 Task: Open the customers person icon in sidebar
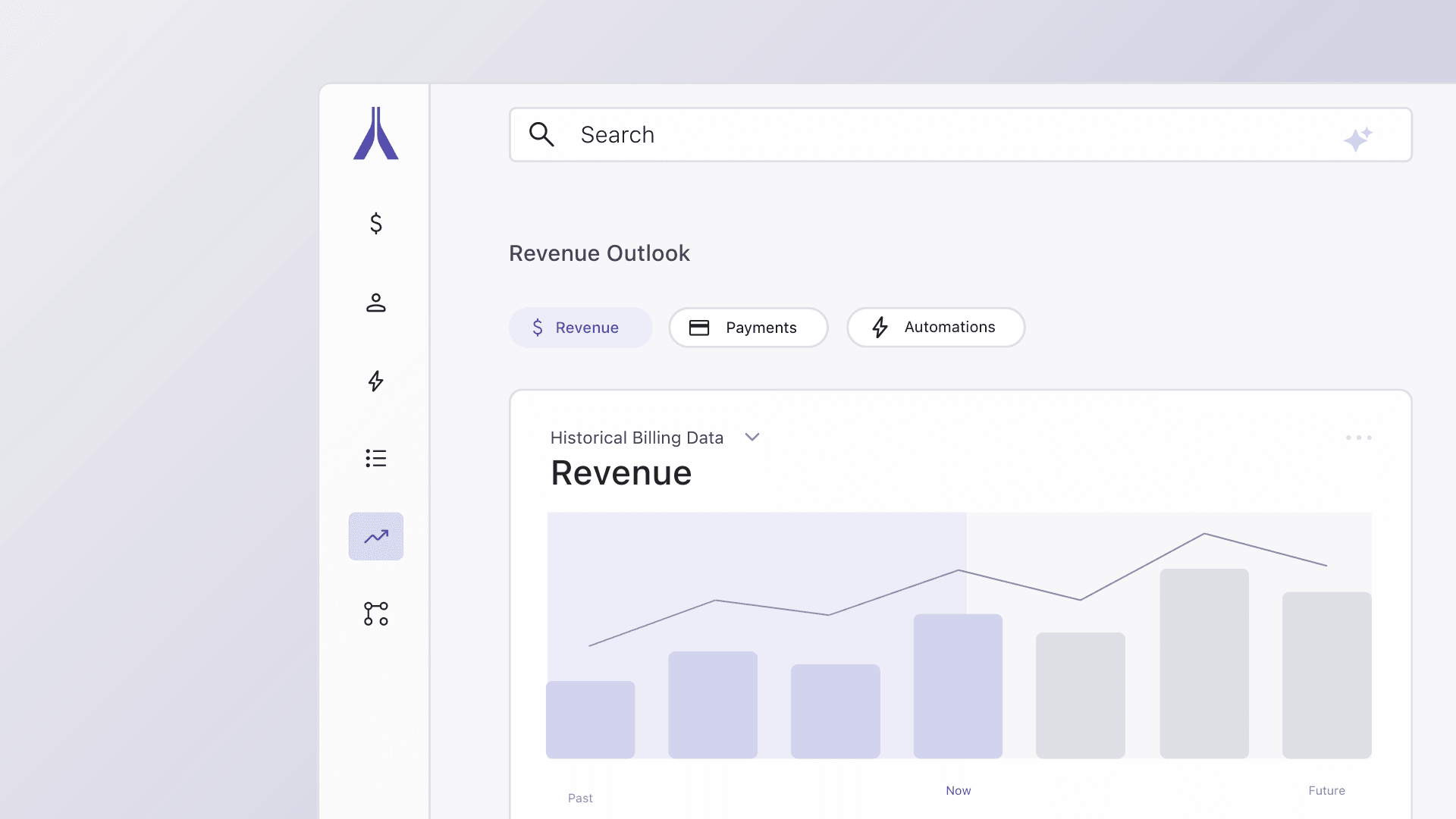tap(375, 303)
